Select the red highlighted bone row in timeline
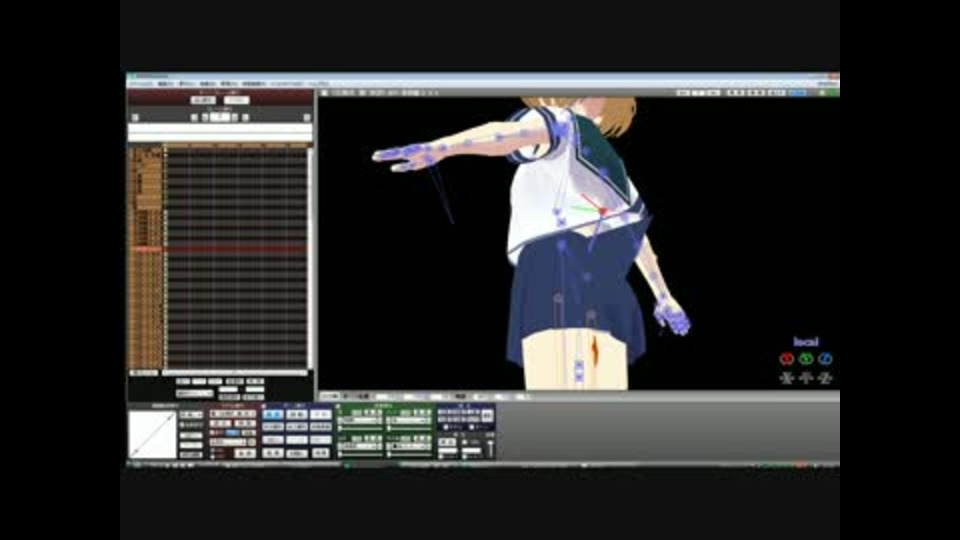This screenshot has width=960, height=540. (217, 249)
